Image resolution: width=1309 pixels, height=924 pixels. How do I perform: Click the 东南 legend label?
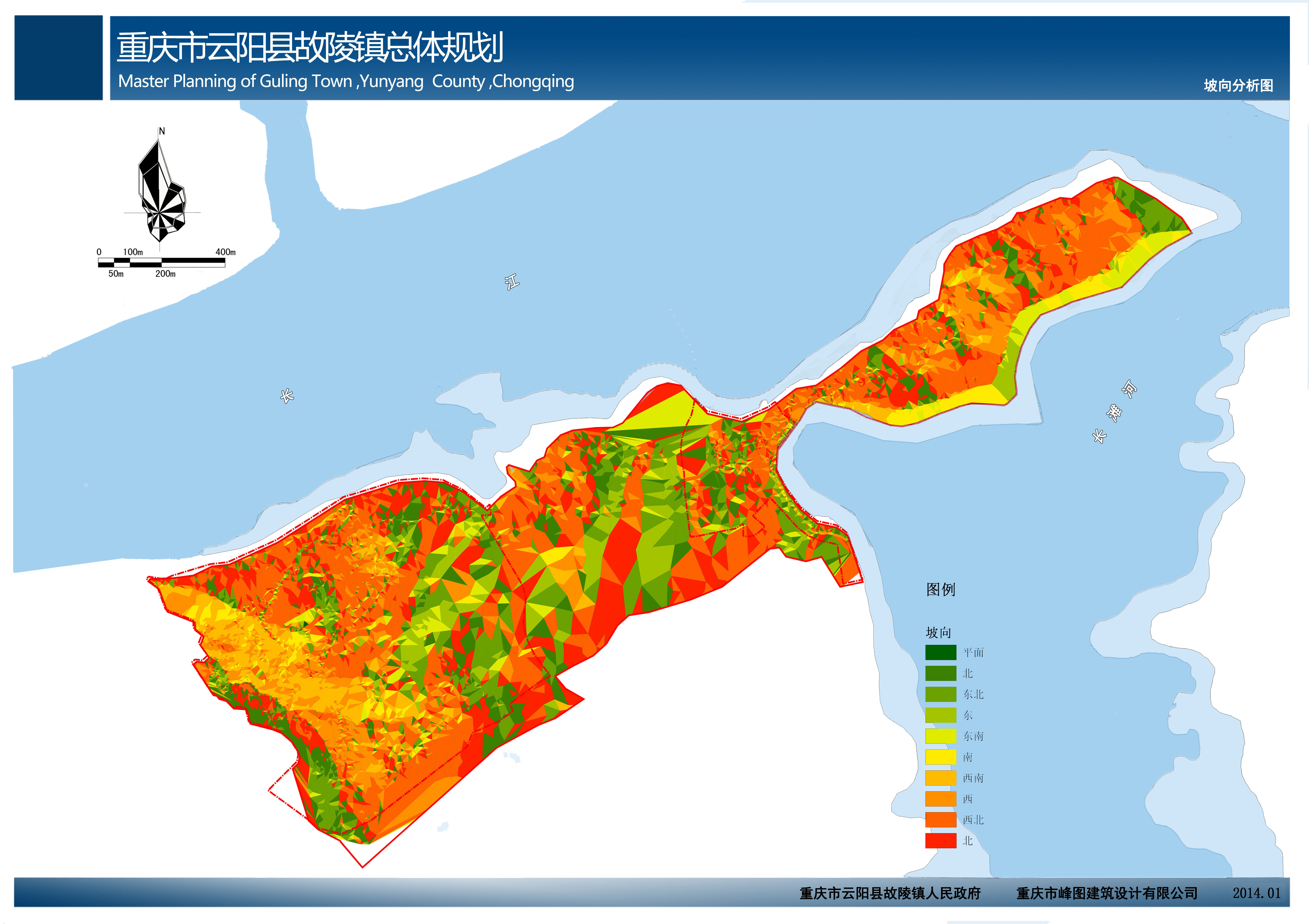[x=973, y=737]
